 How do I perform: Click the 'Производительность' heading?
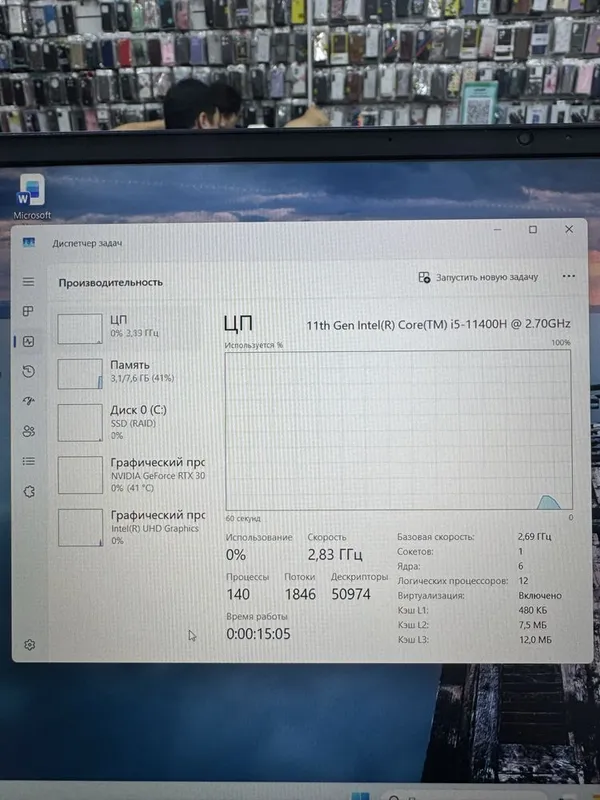pos(111,282)
